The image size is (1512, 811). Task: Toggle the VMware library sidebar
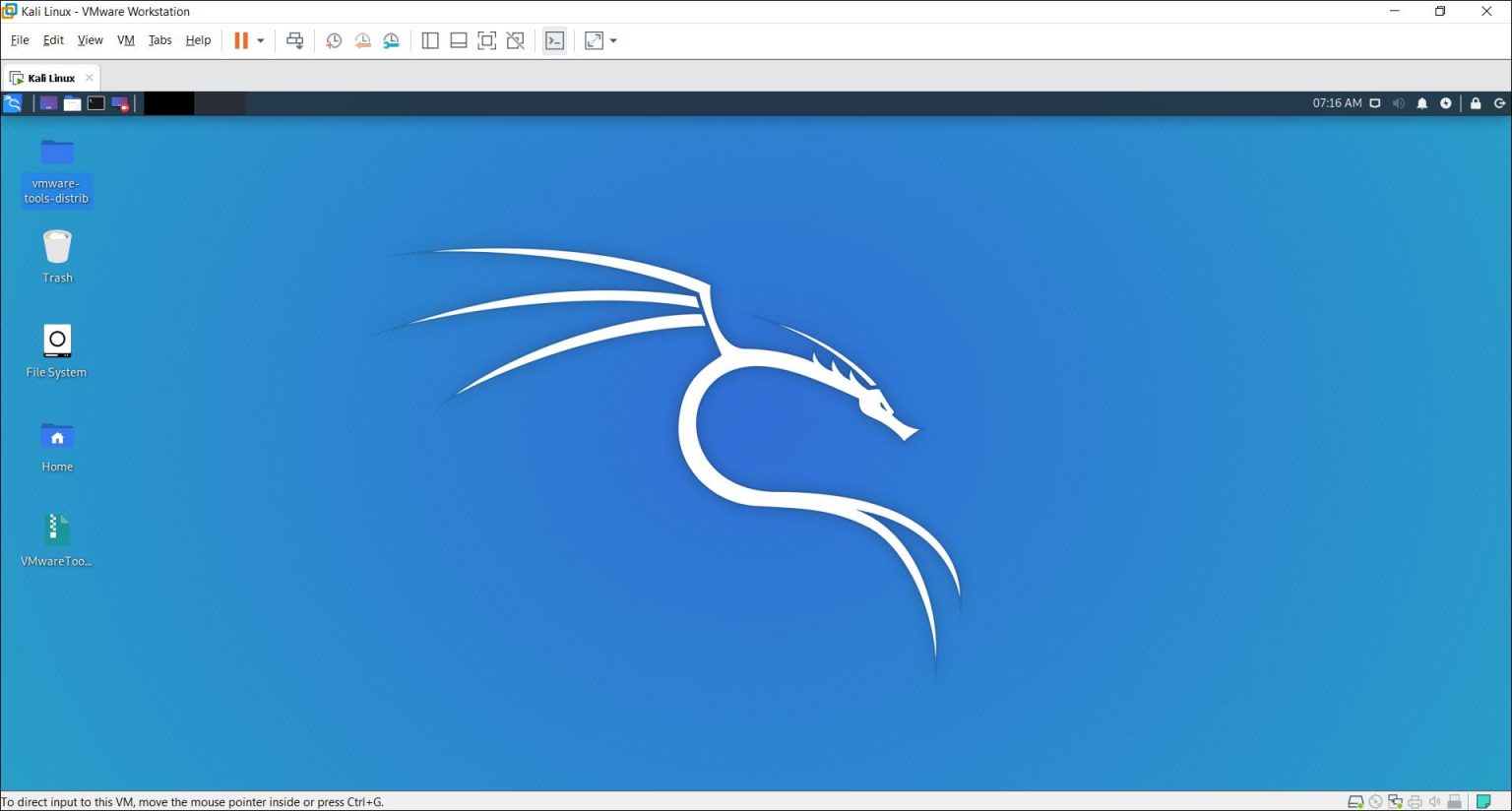pyautogui.click(x=430, y=40)
